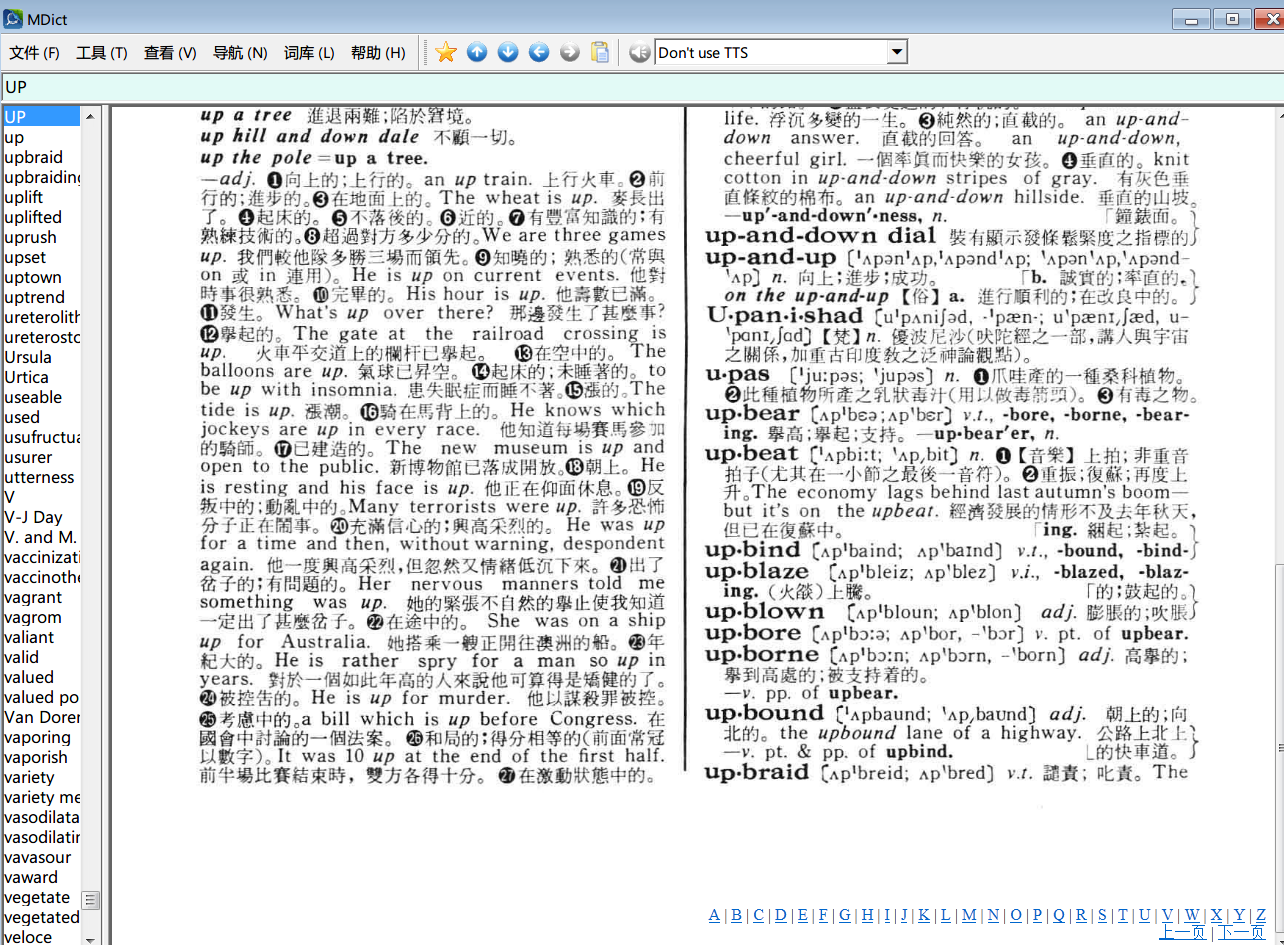Open the 工具 (T) menu

tap(102, 53)
